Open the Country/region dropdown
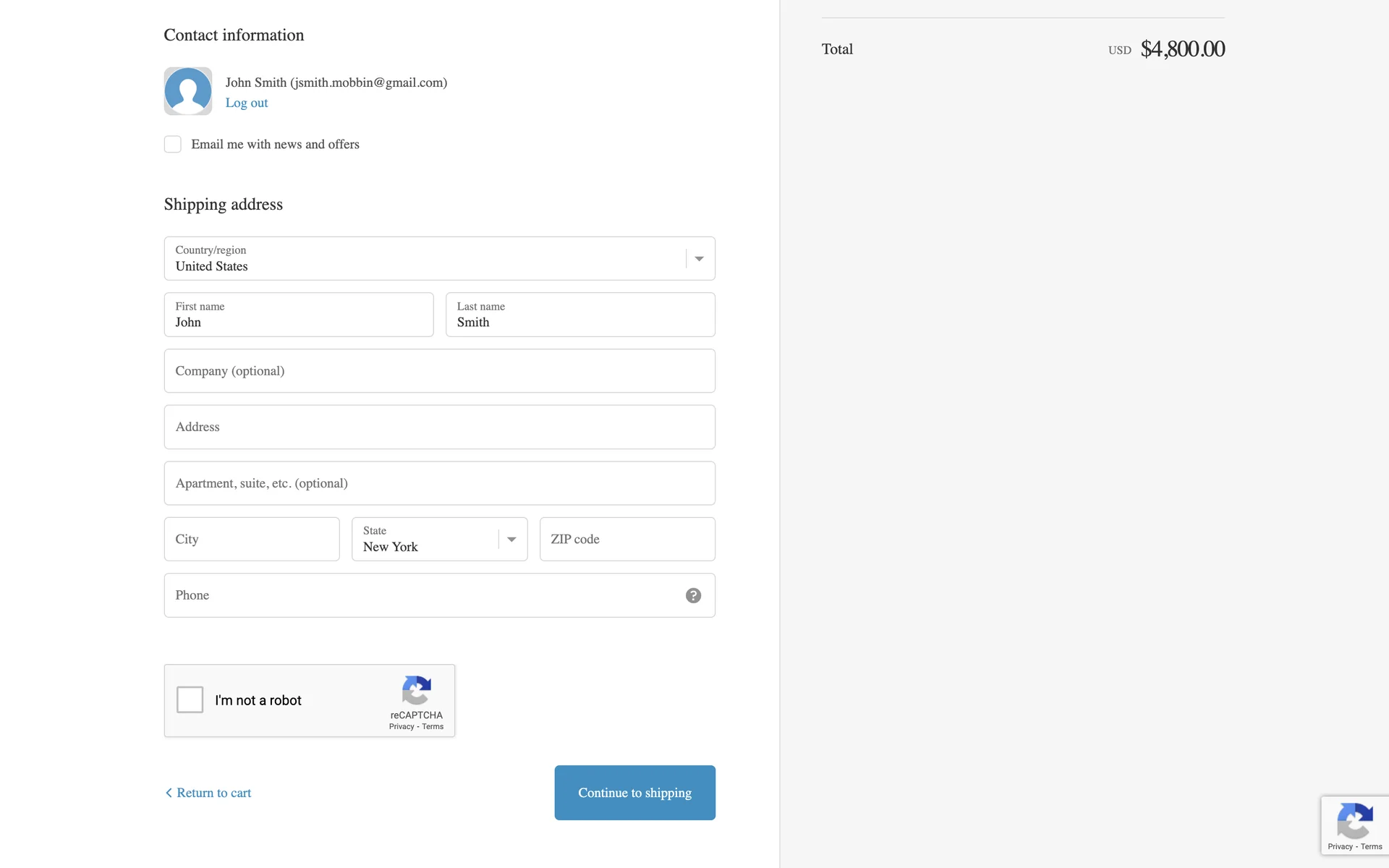 coord(427,258)
